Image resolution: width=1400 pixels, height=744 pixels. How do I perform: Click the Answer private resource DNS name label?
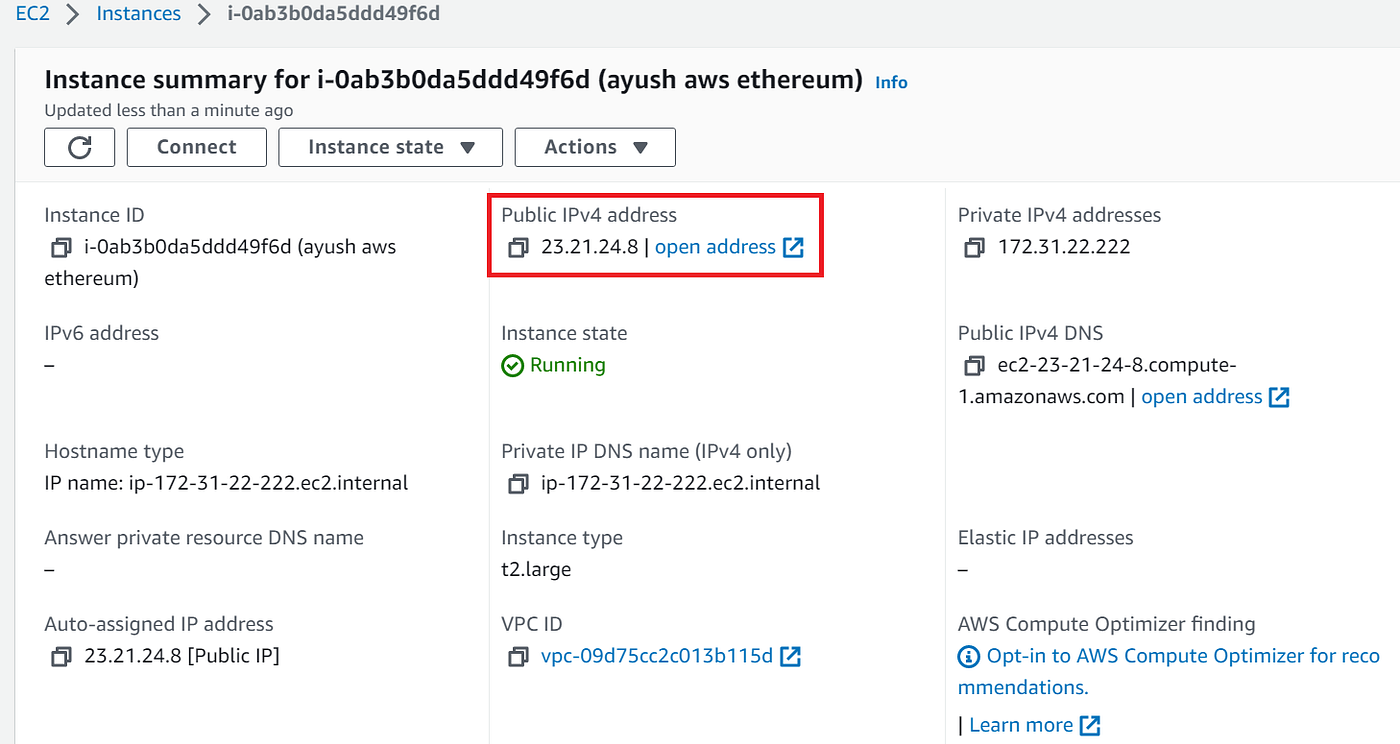tap(204, 538)
